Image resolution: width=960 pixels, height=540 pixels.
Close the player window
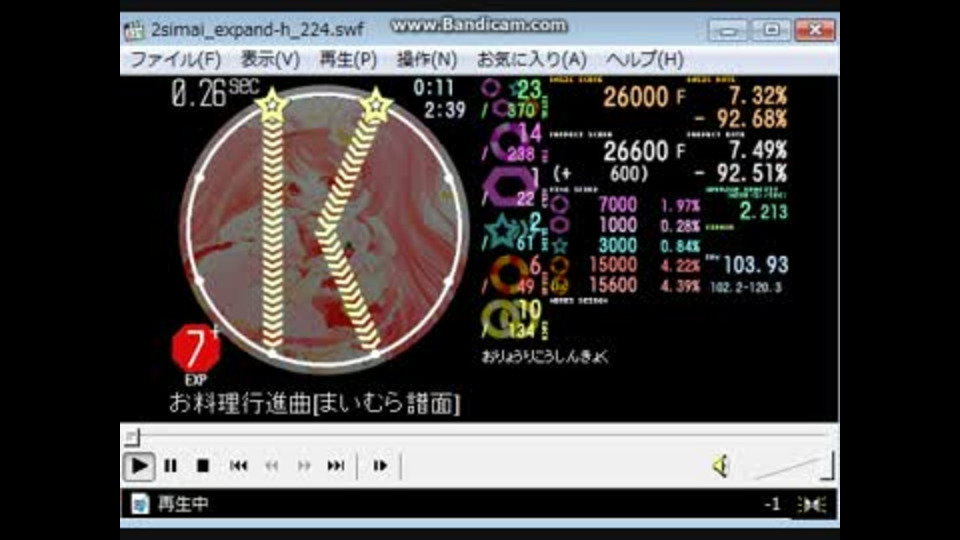[815, 30]
